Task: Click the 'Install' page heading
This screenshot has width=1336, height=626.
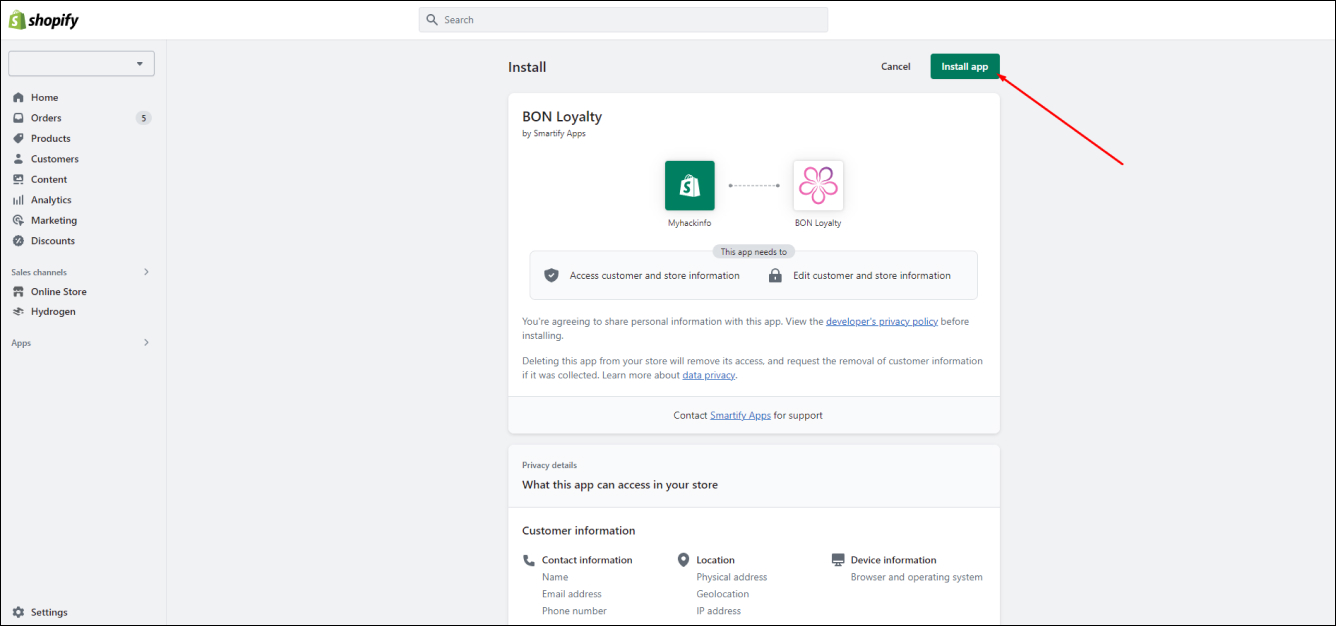Action: pos(527,68)
